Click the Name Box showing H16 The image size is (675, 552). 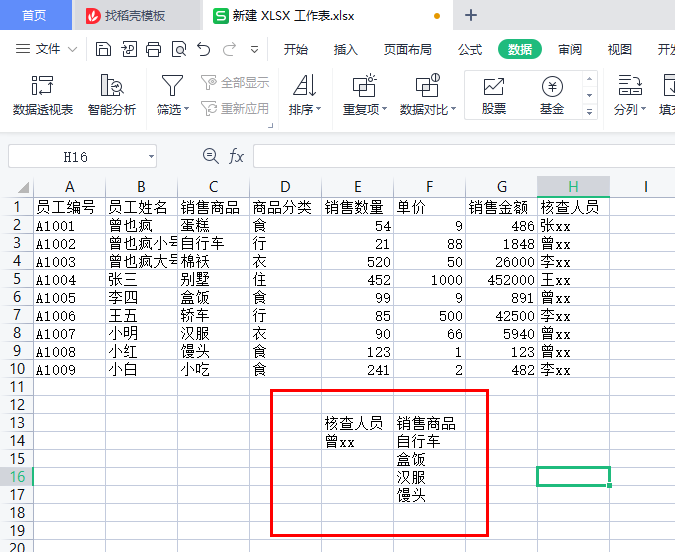pyautogui.click(x=76, y=157)
